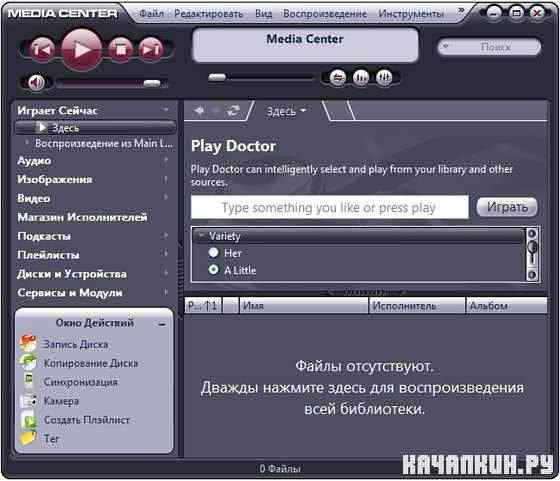Click the Play Doctor text input field
560x481 pixels.
tap(330, 207)
